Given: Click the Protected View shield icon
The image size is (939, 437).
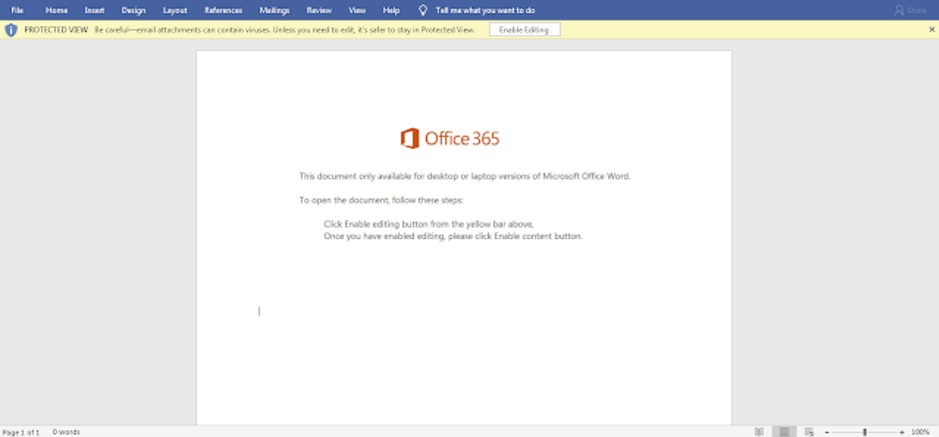Looking at the screenshot, I should [x=11, y=30].
